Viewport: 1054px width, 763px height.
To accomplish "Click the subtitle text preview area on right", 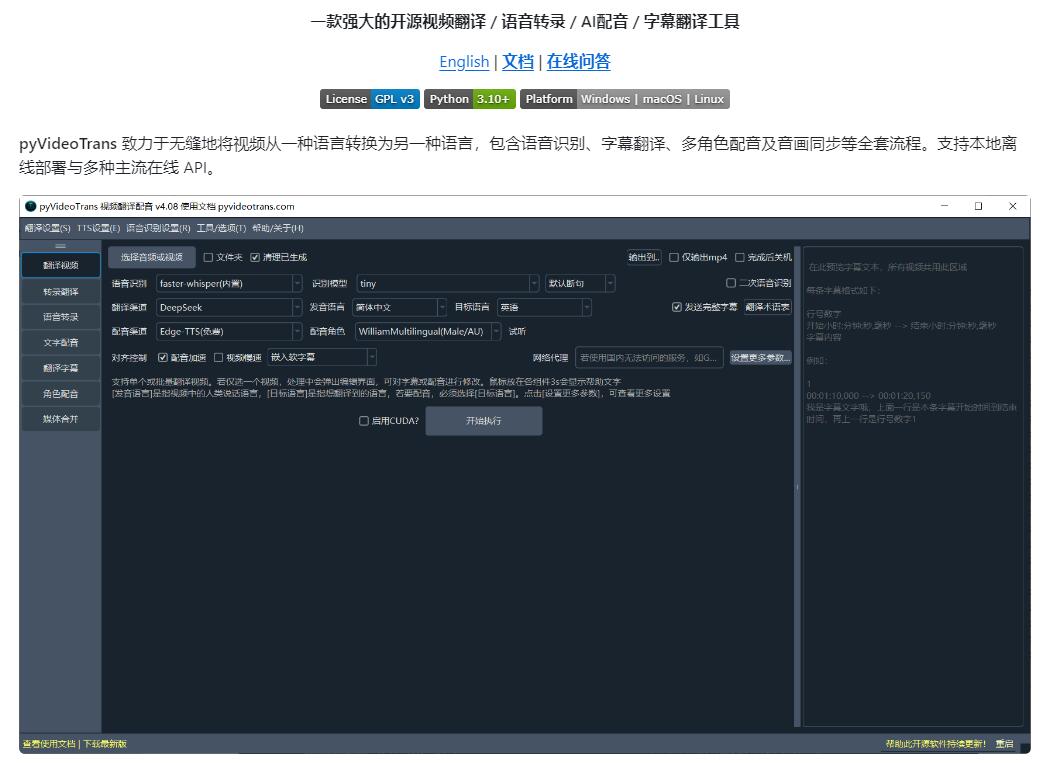I will click(x=913, y=487).
